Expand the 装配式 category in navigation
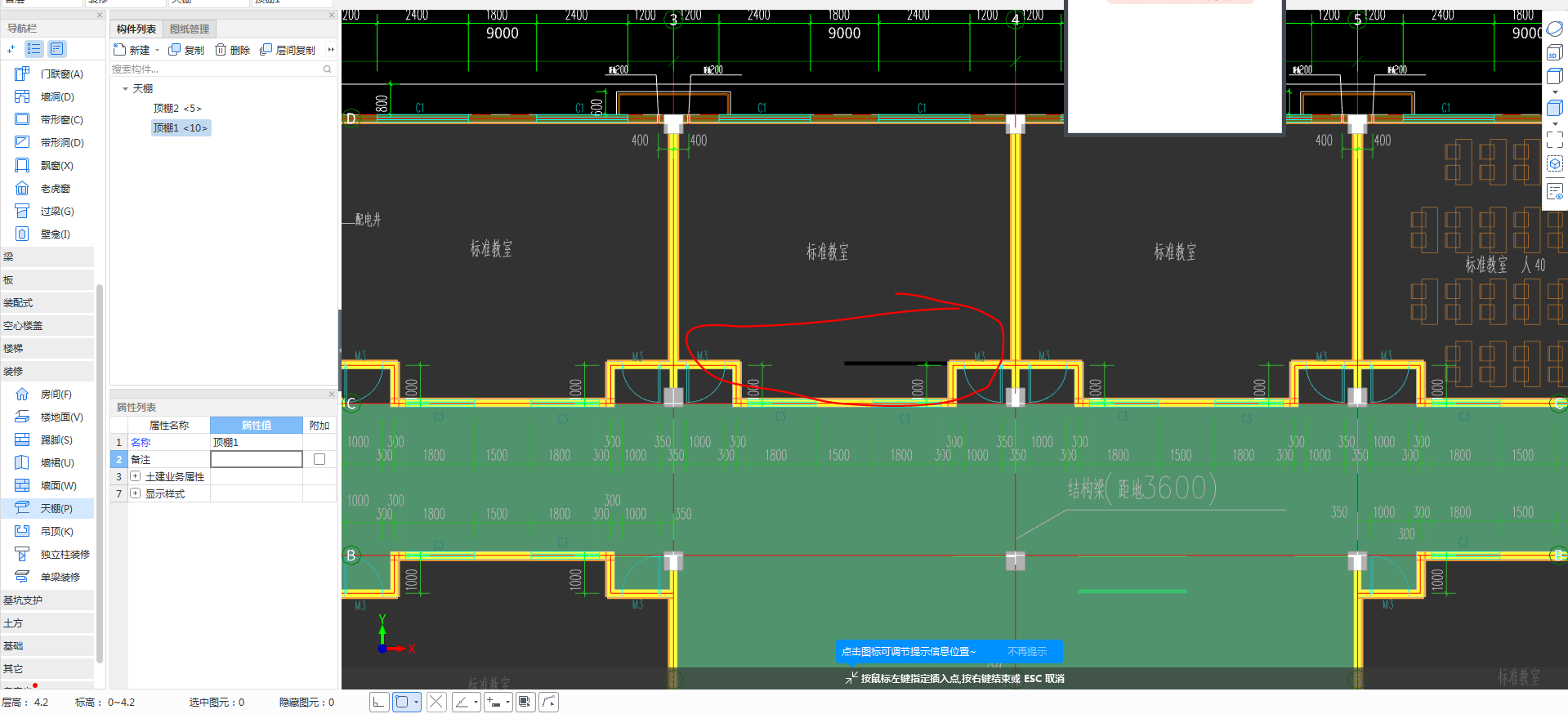 [47, 302]
